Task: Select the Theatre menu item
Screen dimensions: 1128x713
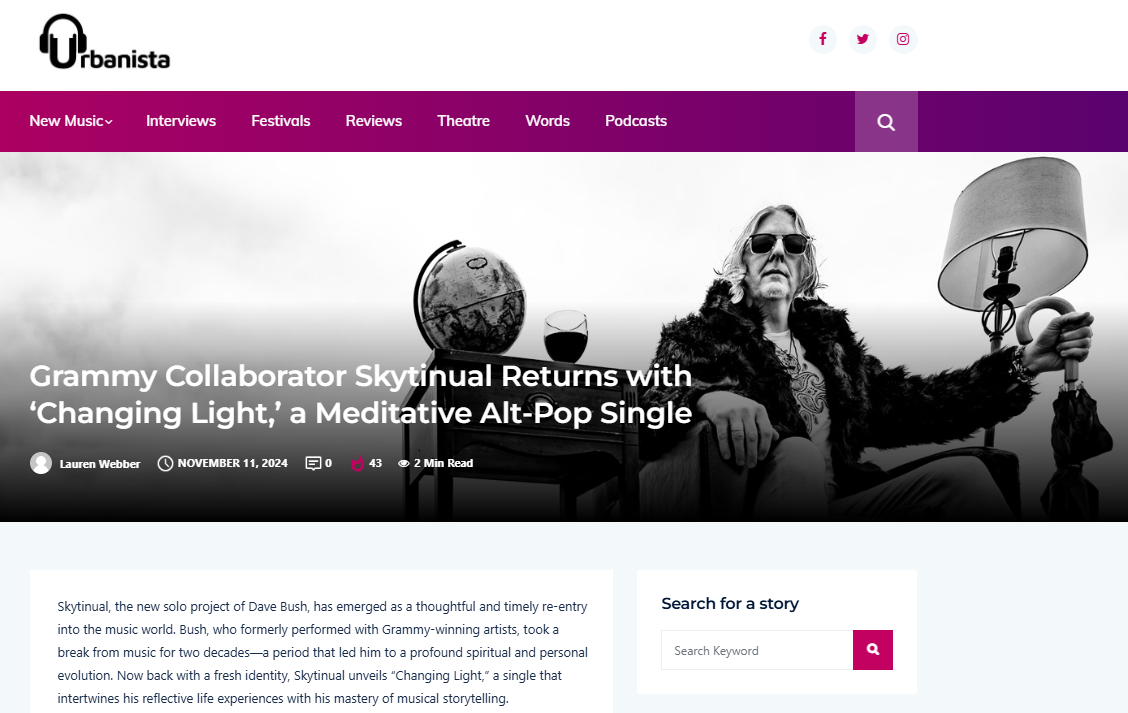Action: pos(463,121)
